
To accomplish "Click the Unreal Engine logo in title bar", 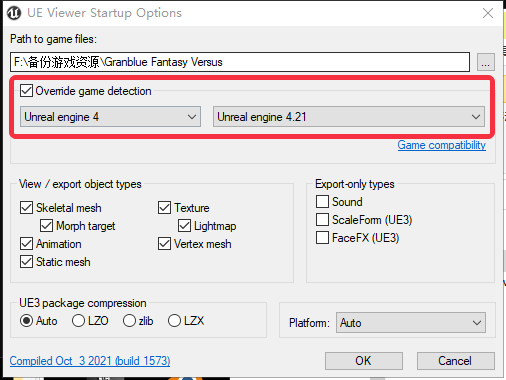I will tap(14, 13).
